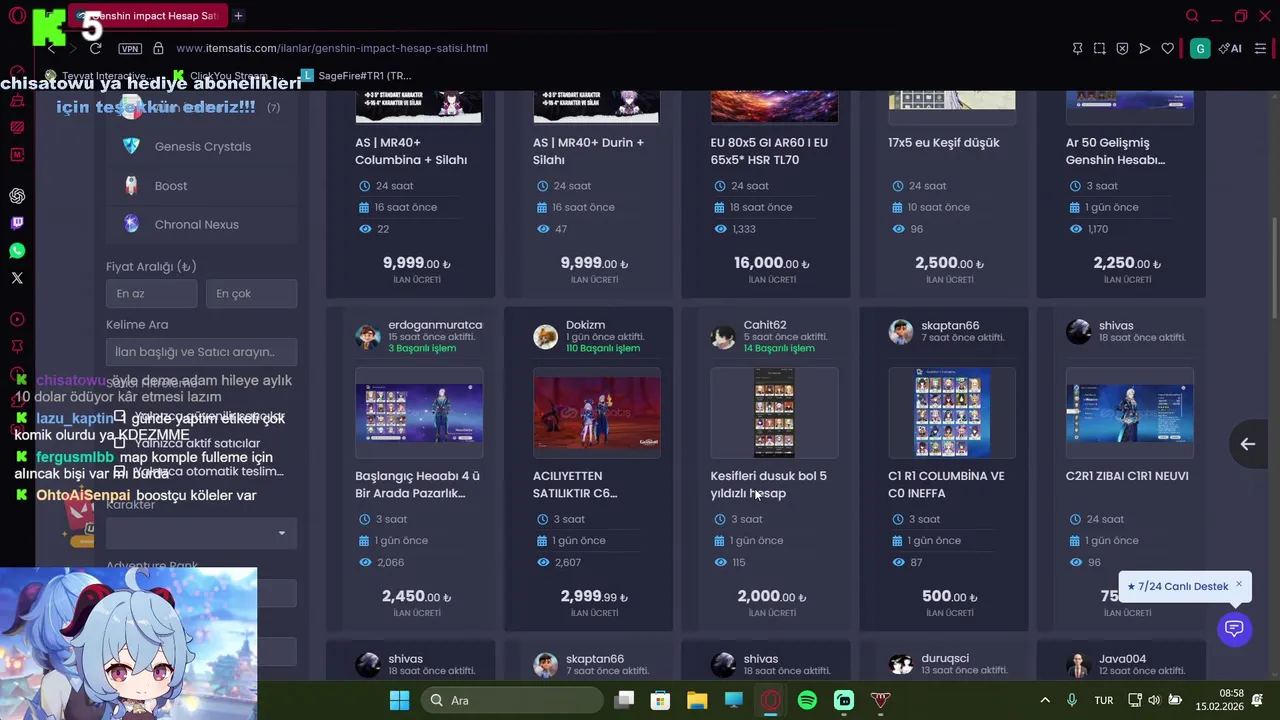The height and width of the screenshot is (720, 1280).
Task: Select the Genesis Crystals category
Action: (201, 146)
